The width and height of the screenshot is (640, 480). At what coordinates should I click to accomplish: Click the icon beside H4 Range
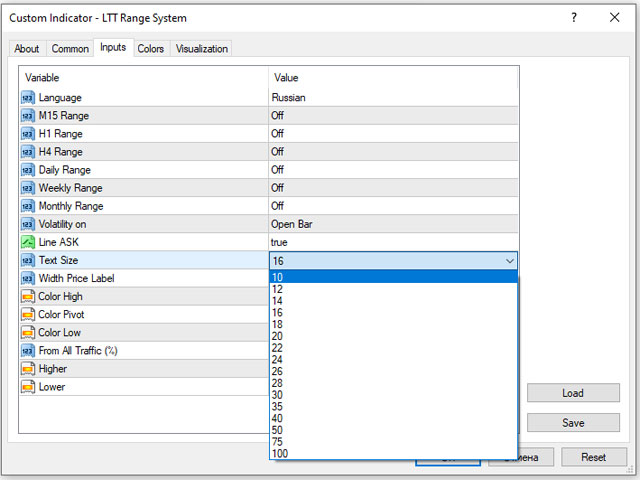(x=28, y=152)
